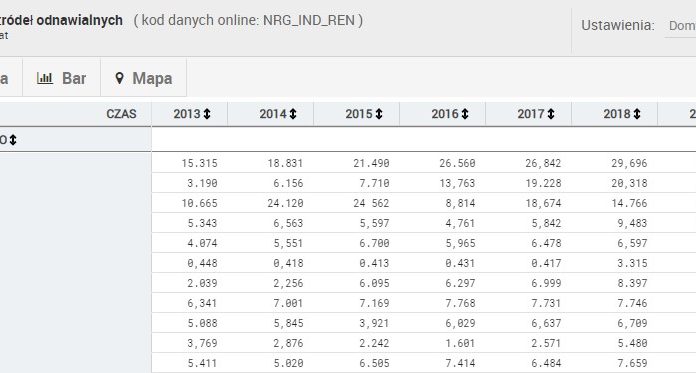Click the 2018 column header
This screenshot has width=696, height=373.
[x=614, y=114]
